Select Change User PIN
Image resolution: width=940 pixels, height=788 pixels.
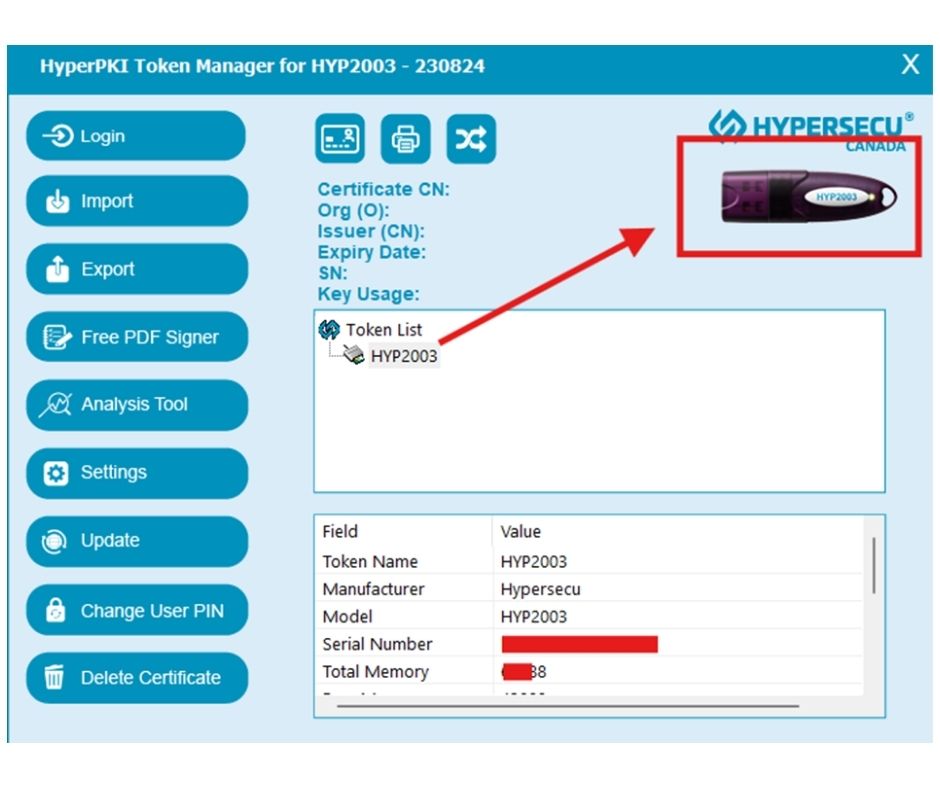point(137,610)
